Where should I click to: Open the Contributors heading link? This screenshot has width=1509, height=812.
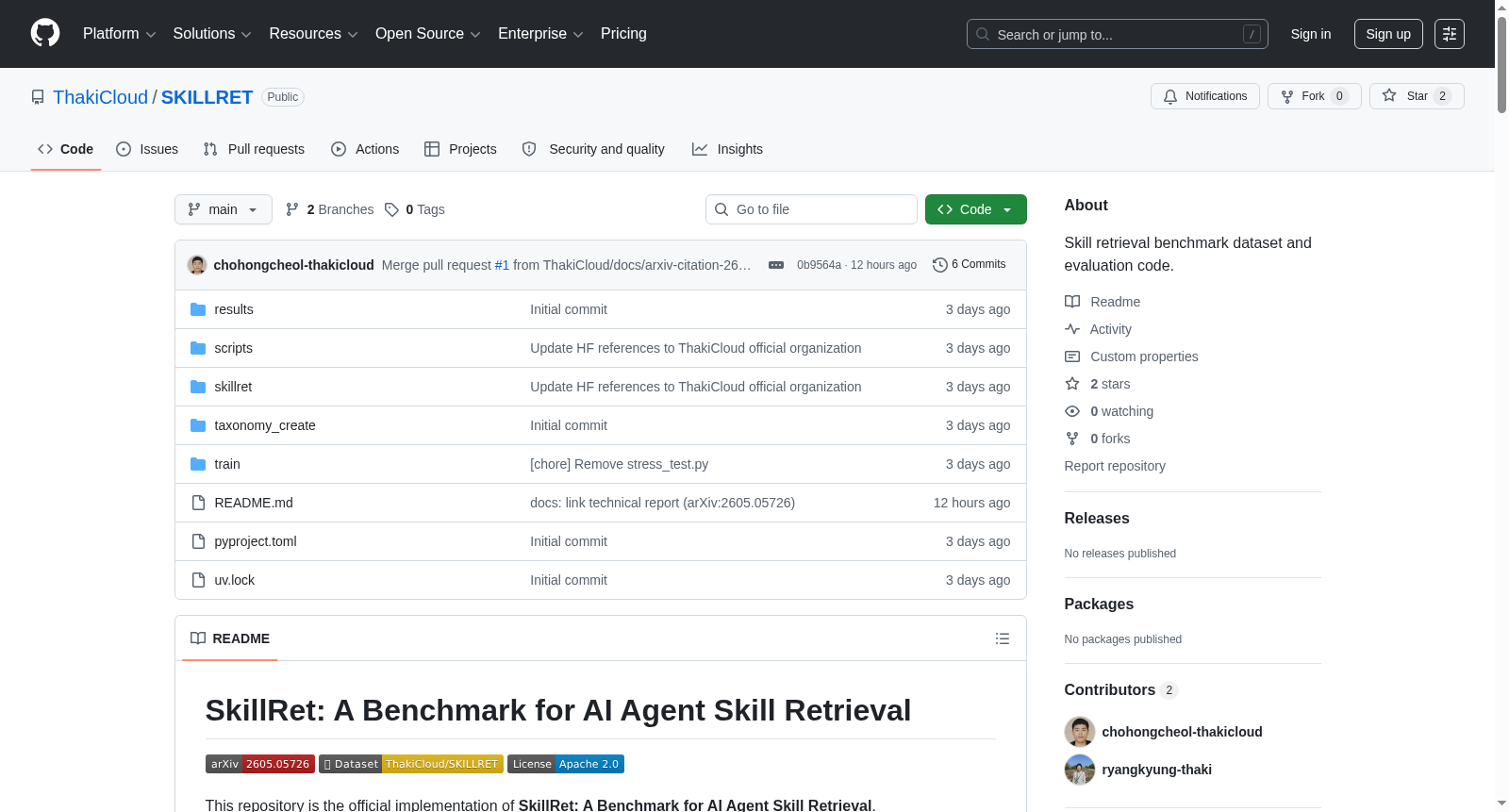[1121, 690]
